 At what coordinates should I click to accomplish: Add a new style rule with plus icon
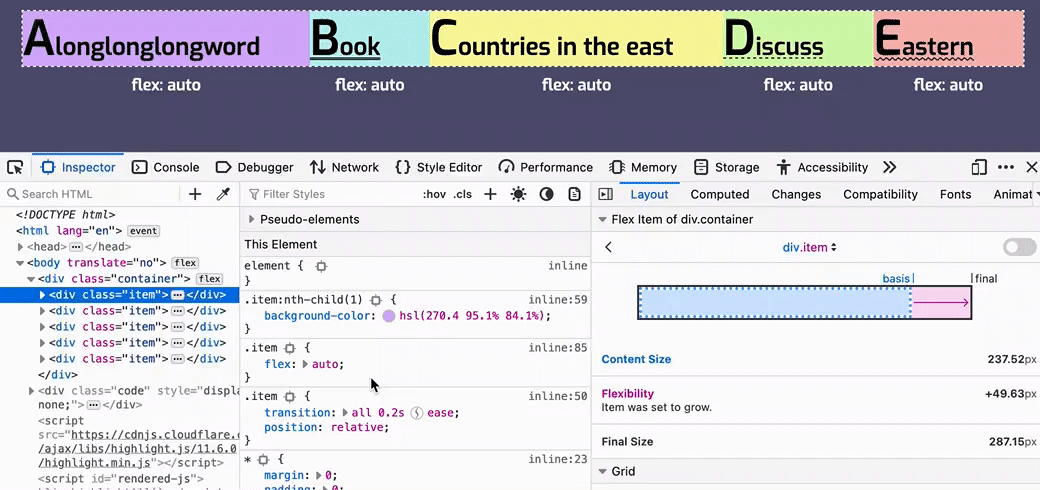490,194
